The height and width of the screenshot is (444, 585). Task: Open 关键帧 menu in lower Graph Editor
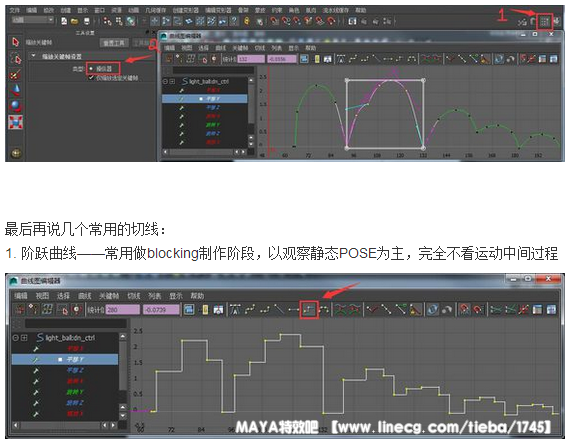tap(109, 296)
